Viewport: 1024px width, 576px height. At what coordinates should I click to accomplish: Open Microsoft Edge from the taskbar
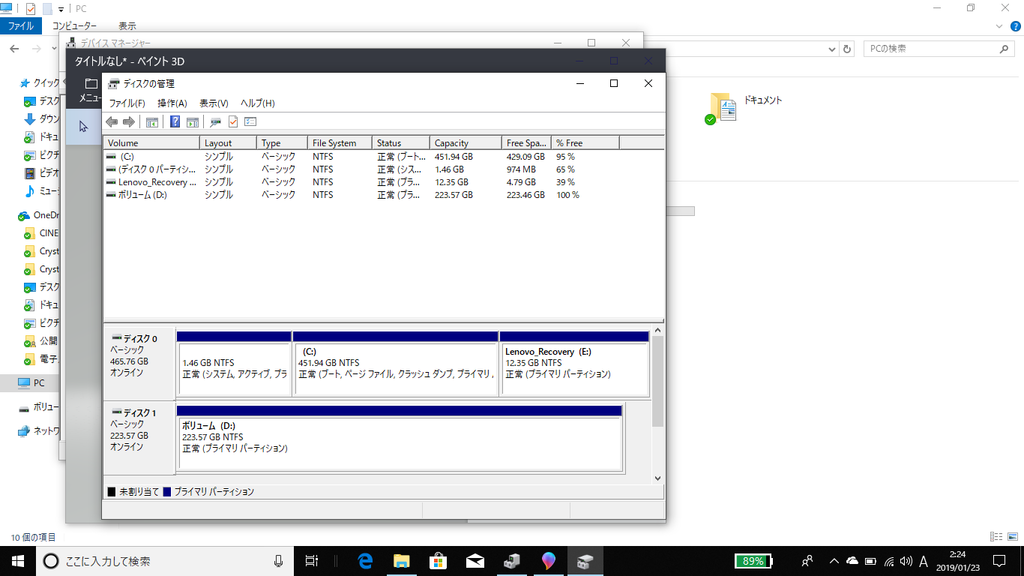pos(365,561)
